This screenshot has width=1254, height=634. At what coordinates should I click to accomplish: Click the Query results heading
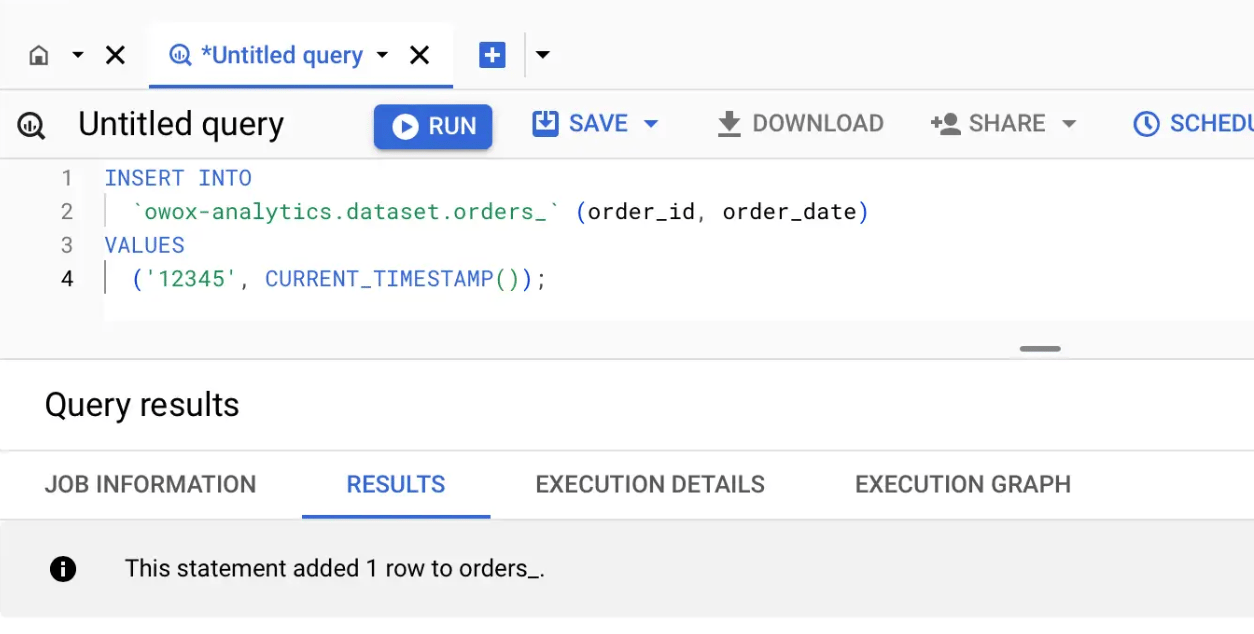click(x=142, y=405)
